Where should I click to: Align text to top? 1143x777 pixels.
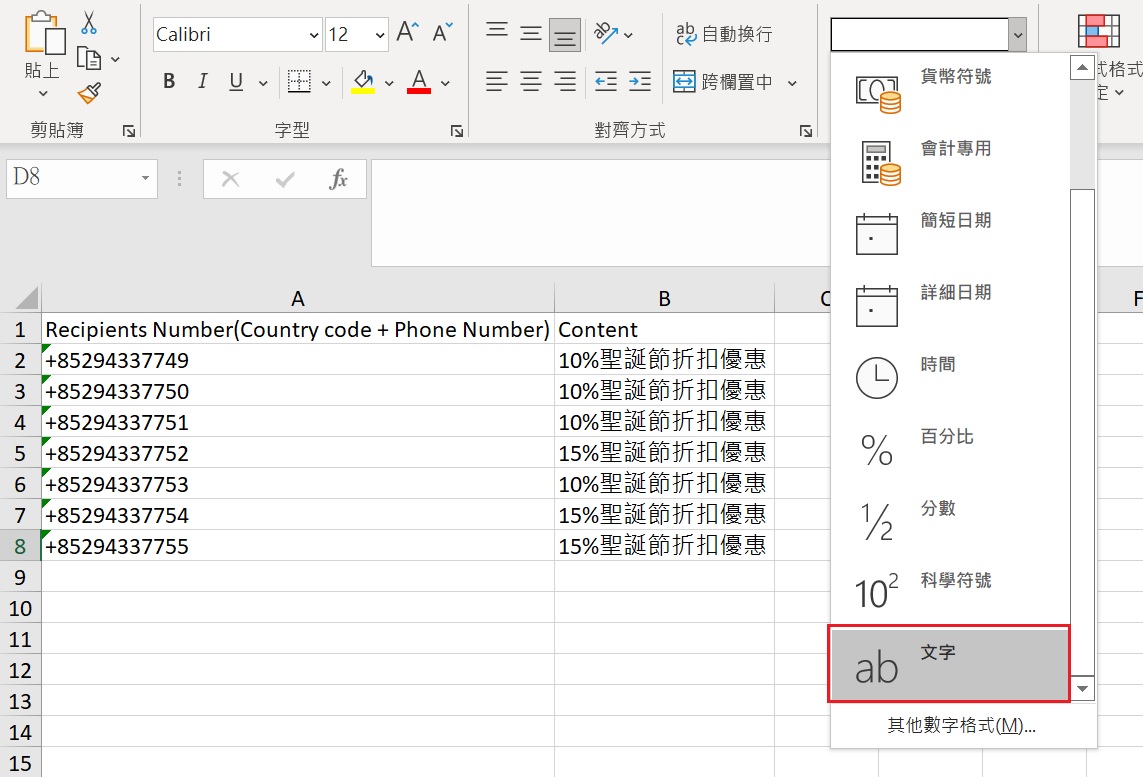[x=497, y=31]
